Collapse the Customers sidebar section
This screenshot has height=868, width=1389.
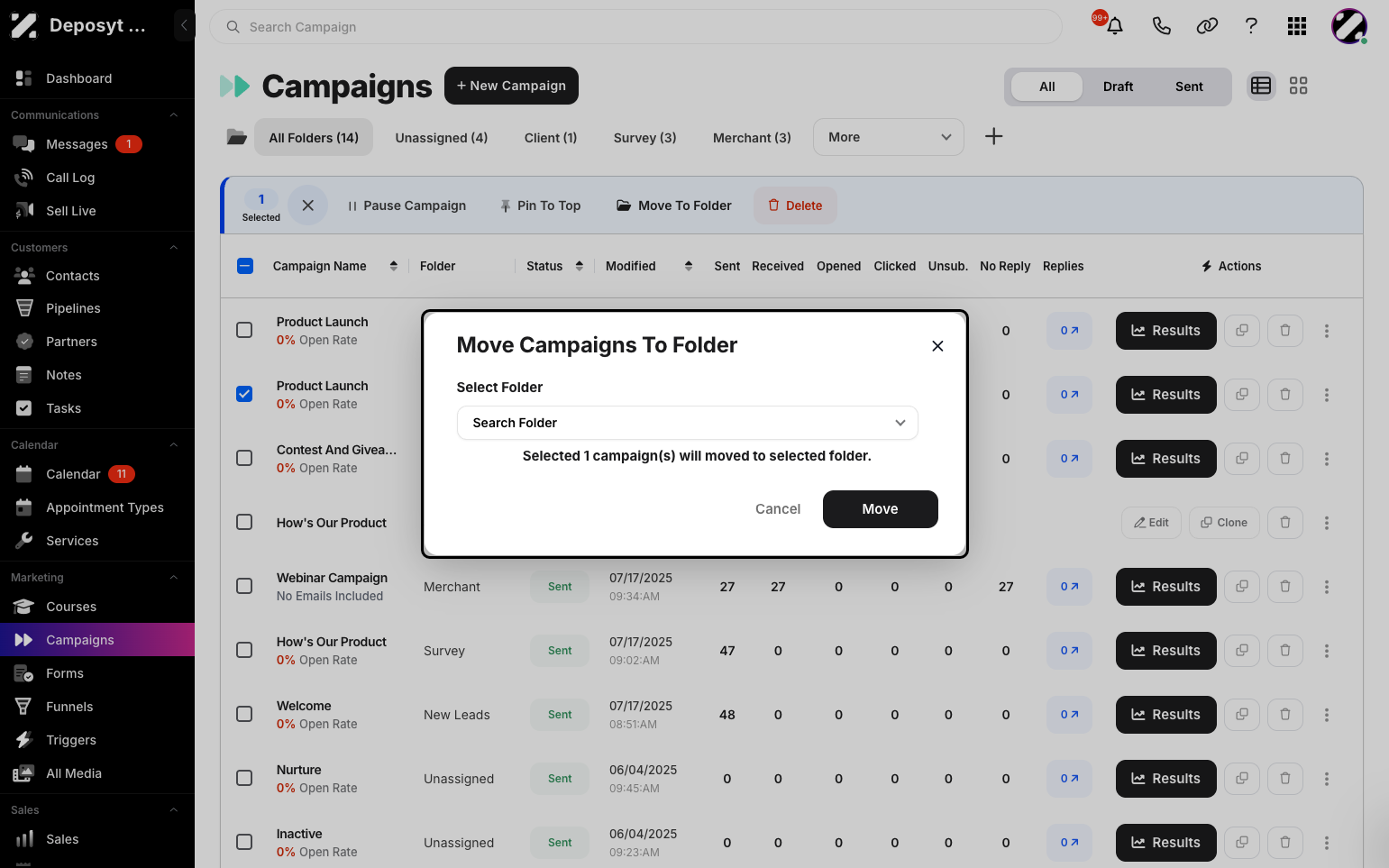coord(174,248)
